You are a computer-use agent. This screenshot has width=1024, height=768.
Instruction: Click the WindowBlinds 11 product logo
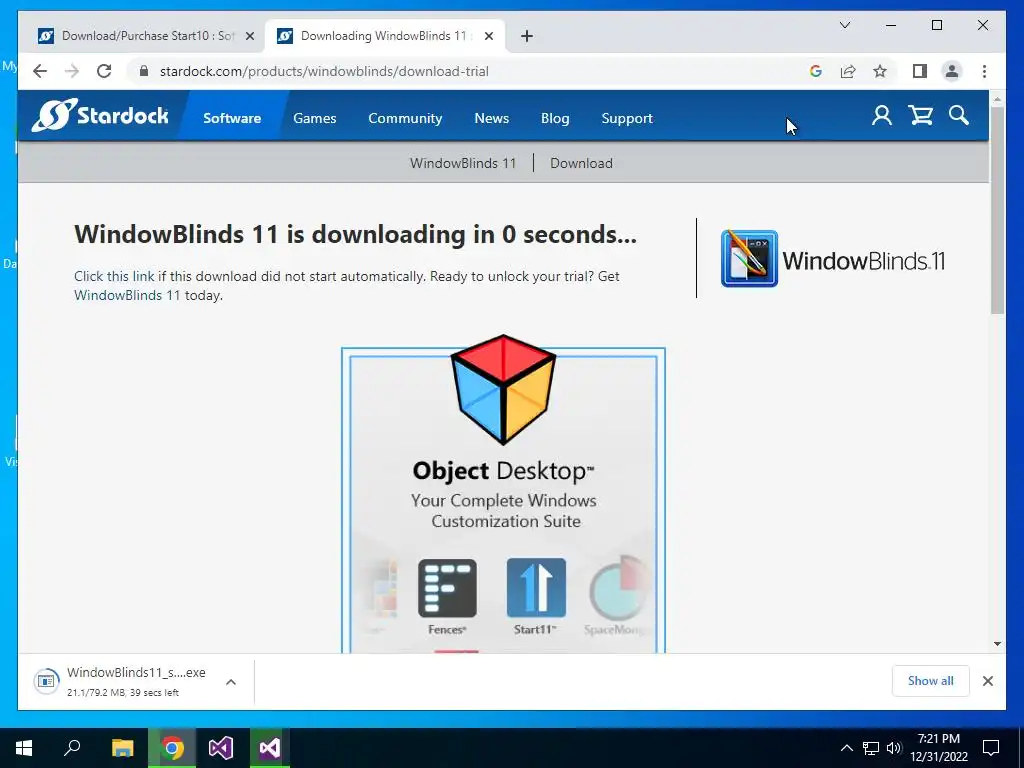(833, 259)
